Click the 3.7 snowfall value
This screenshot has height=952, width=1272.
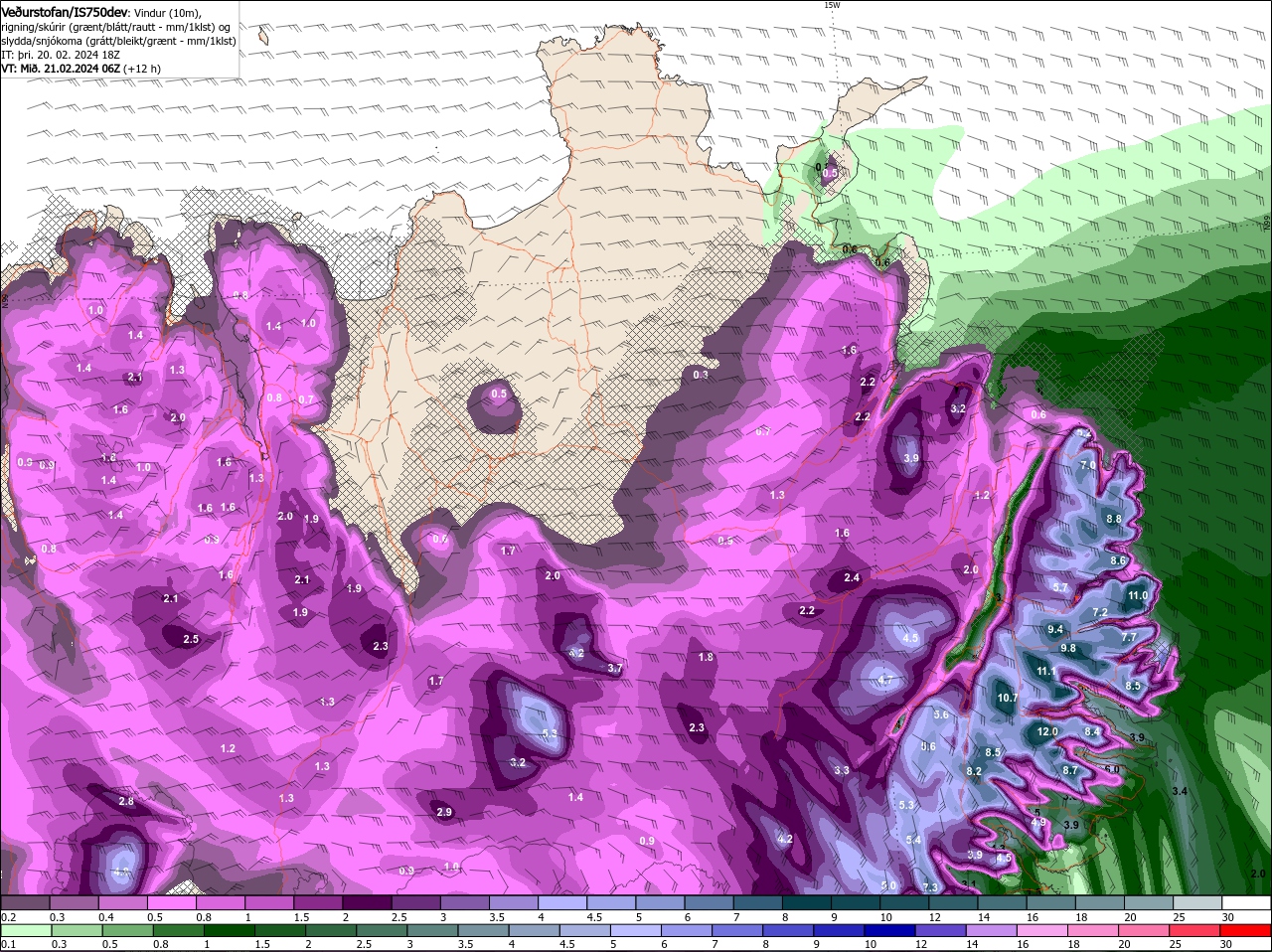pyautogui.click(x=614, y=668)
